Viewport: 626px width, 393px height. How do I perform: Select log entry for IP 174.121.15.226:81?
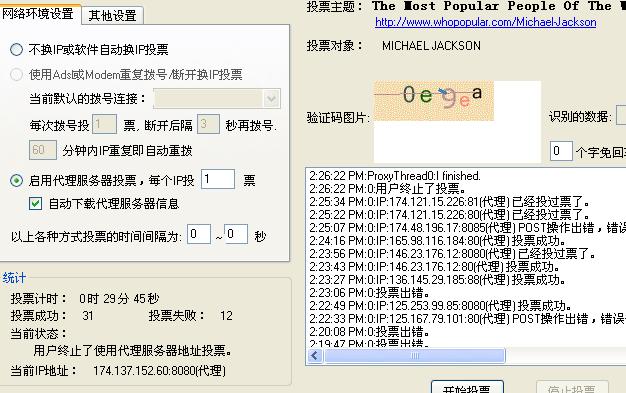[x=450, y=202]
